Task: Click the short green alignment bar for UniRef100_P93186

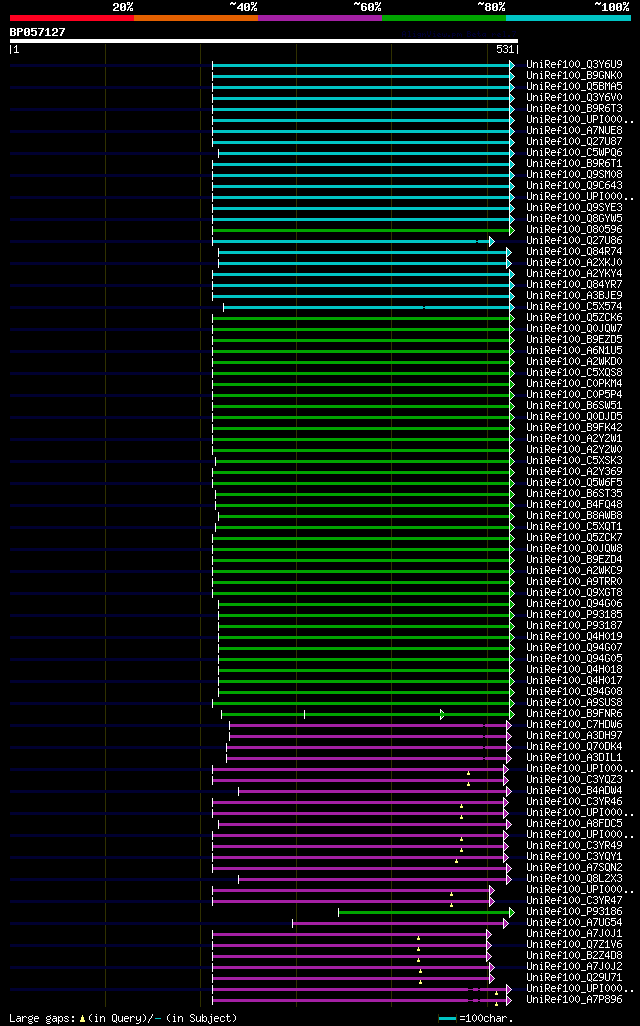Action: point(427,913)
